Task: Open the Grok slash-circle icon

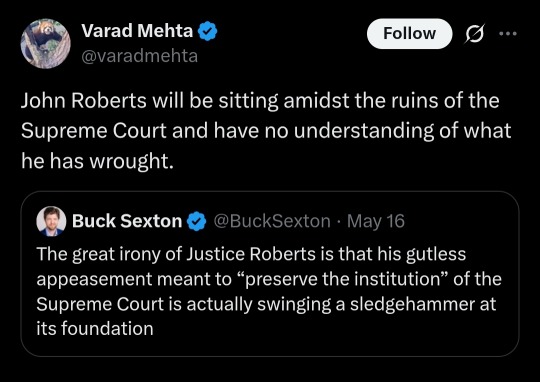Action: tap(476, 33)
